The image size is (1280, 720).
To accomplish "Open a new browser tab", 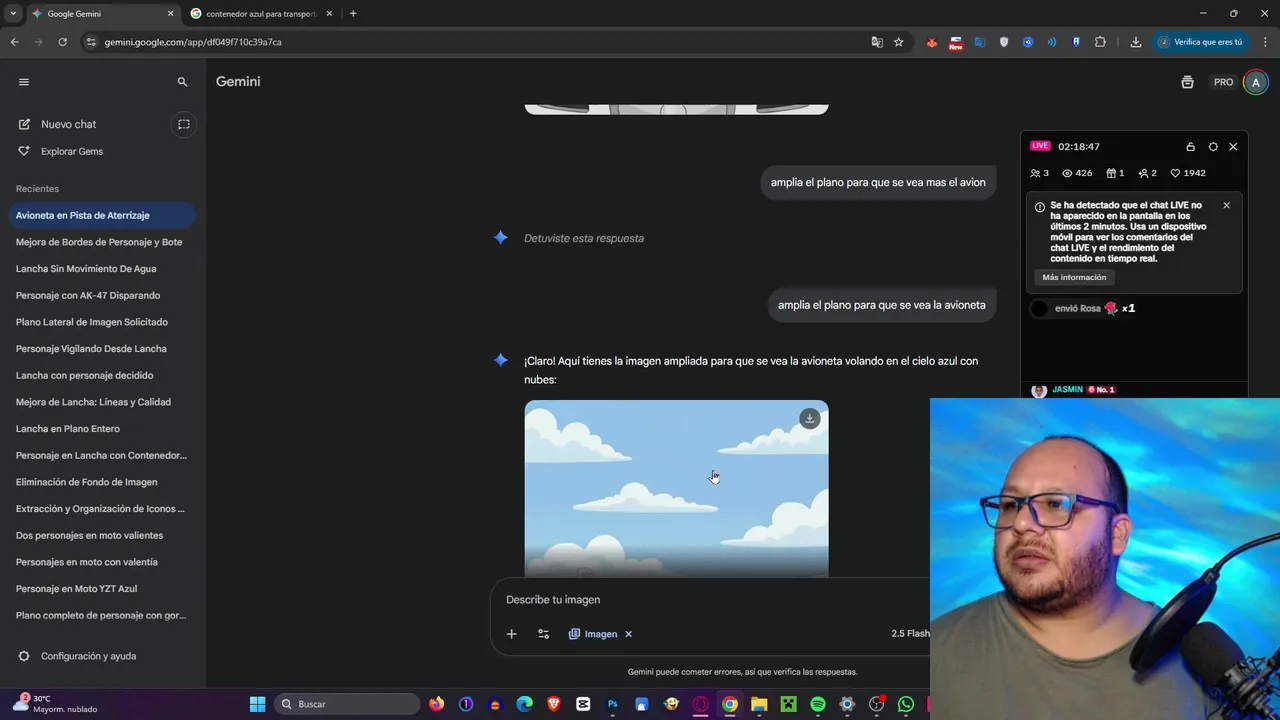I will [353, 14].
